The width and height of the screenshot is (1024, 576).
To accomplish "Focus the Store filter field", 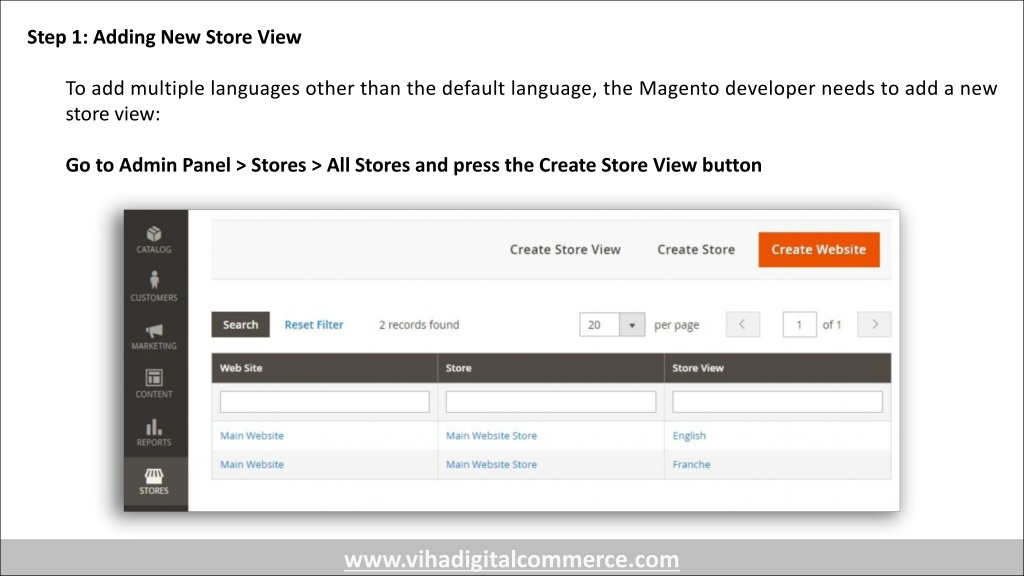I will 551,402.
